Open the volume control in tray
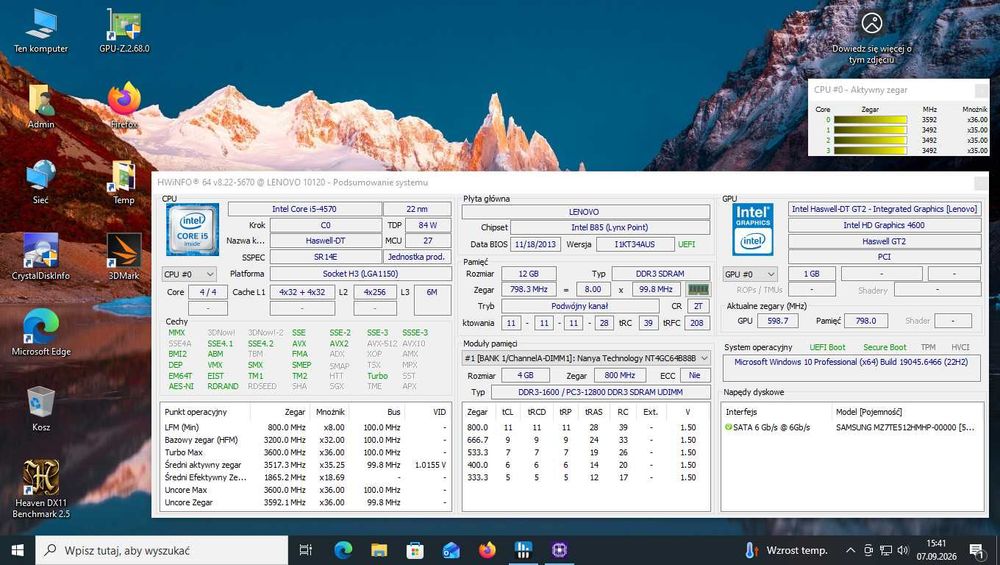This screenshot has width=1000, height=565. [x=902, y=550]
